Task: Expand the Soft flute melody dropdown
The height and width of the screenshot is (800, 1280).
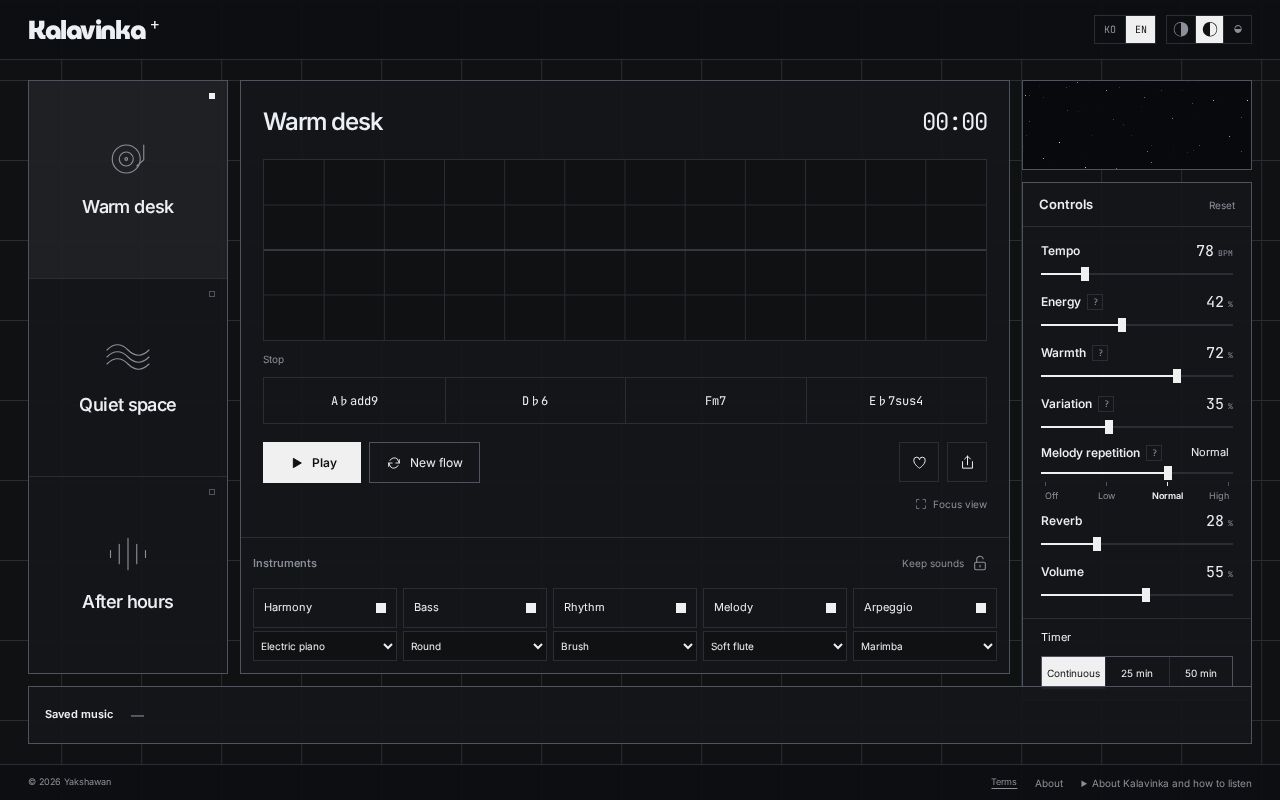Action: 775,646
